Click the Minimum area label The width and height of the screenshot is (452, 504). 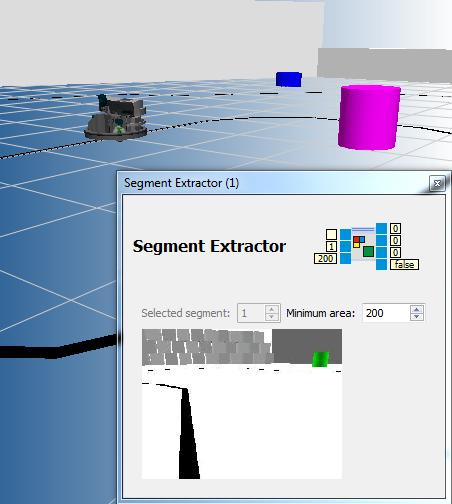320,313
